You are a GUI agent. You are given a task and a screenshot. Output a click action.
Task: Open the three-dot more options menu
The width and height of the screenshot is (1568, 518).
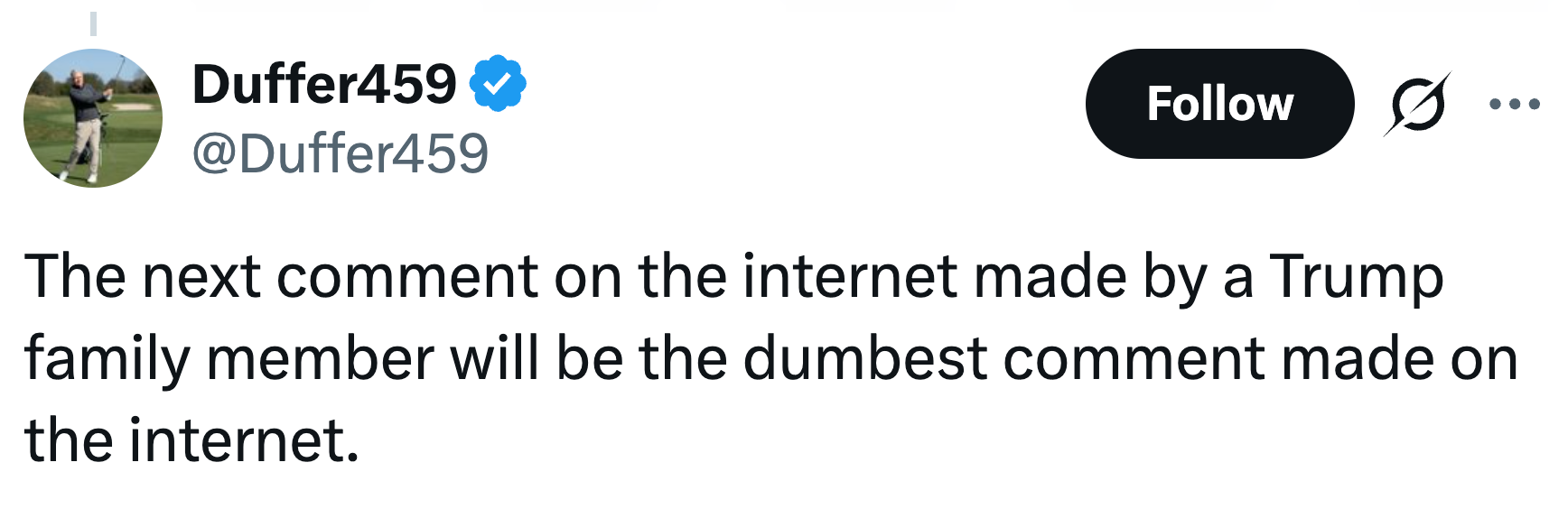[1515, 104]
